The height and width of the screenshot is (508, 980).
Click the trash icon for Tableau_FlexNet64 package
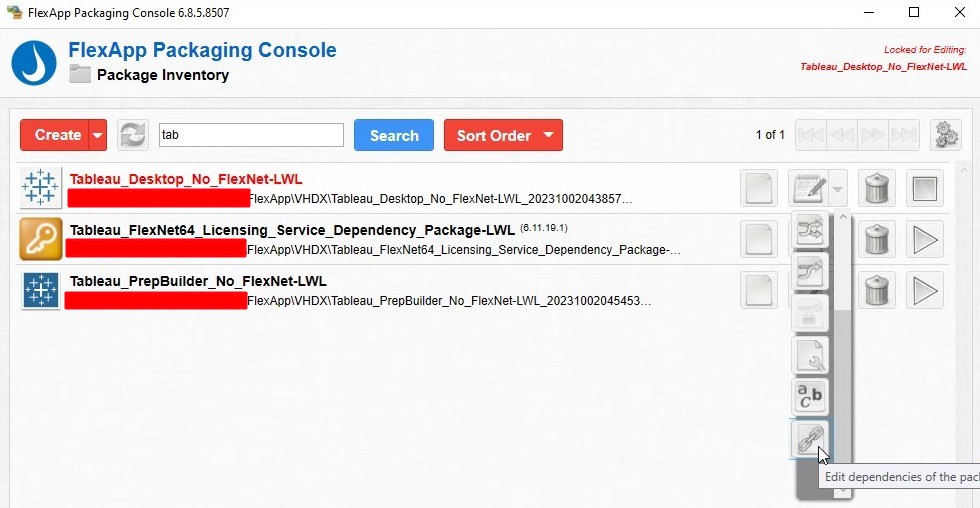(876, 239)
